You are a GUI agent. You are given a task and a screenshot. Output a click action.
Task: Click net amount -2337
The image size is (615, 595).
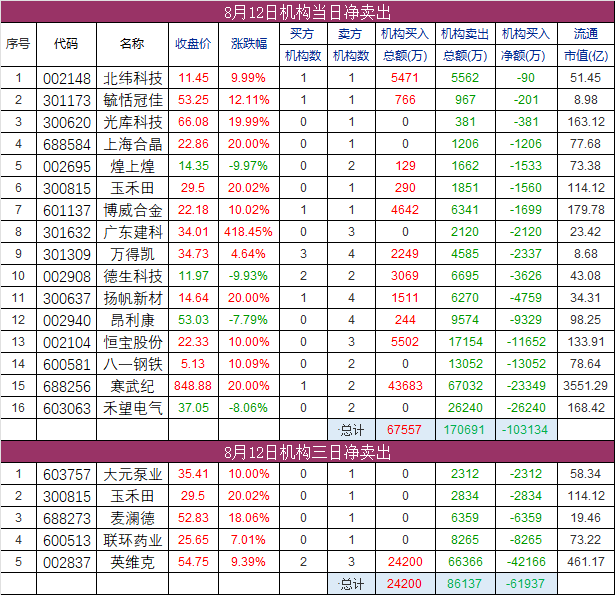point(526,254)
